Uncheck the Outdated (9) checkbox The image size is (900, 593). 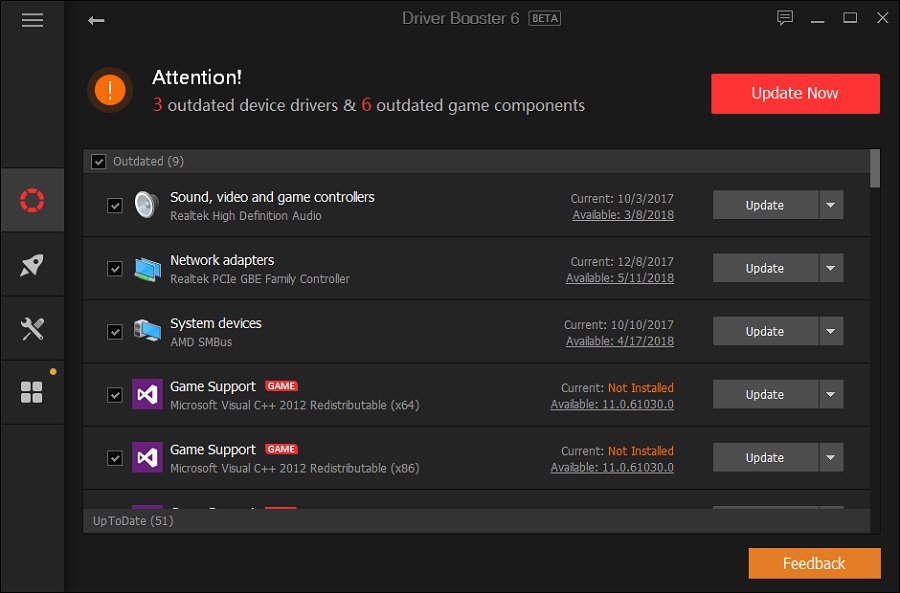point(99,161)
